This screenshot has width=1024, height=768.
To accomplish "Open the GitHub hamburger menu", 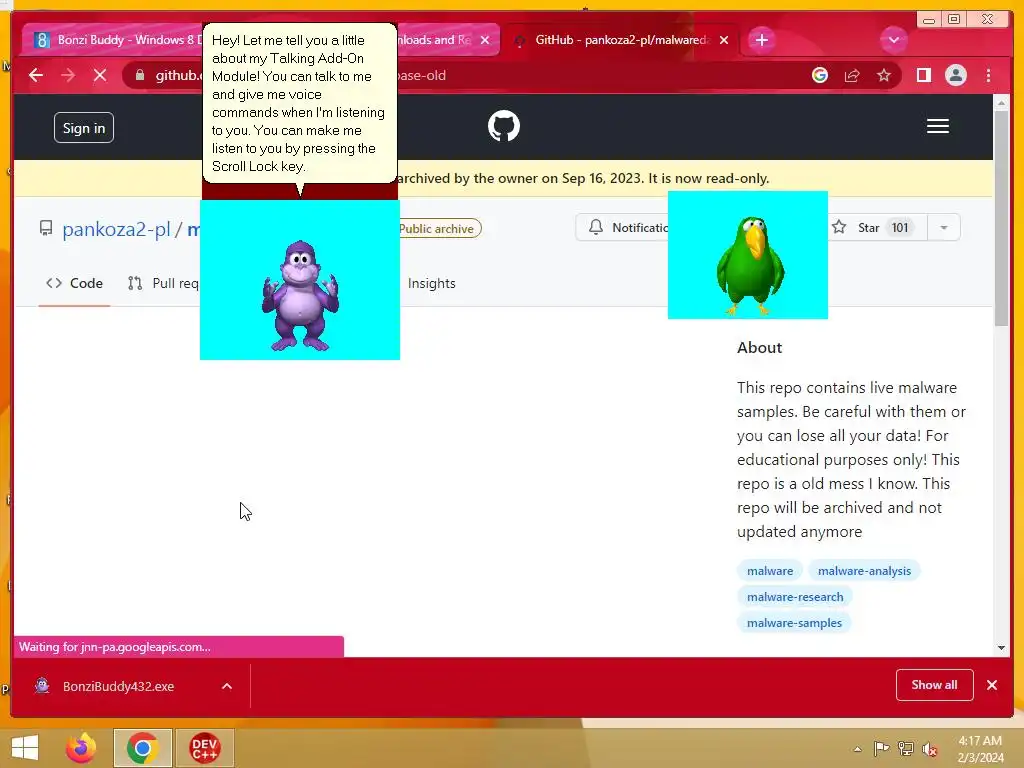I will (938, 126).
